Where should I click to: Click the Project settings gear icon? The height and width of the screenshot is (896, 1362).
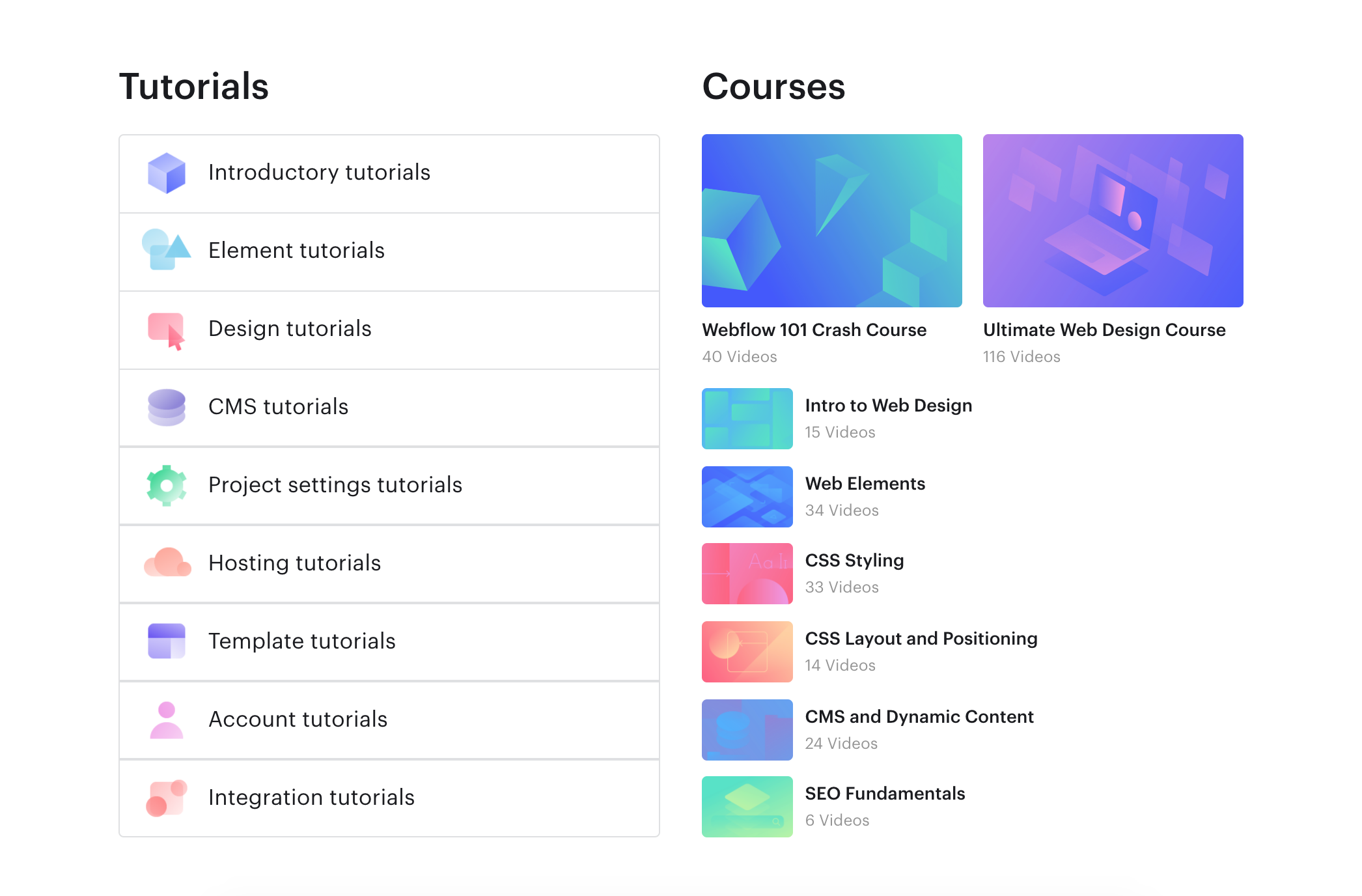click(x=167, y=485)
